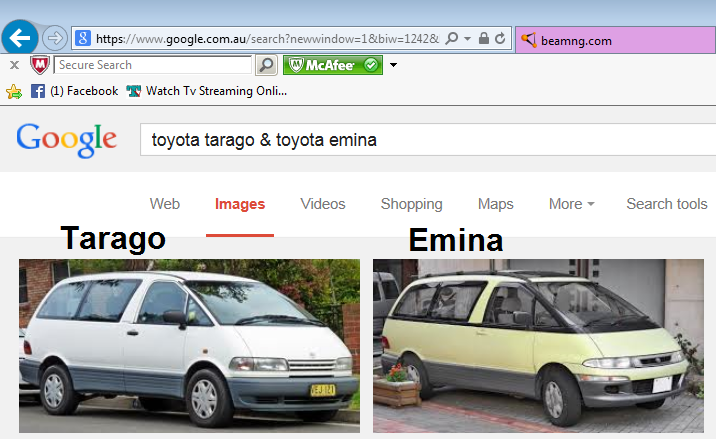The width and height of the screenshot is (716, 439).
Task: Open Search tools options
Action: click(x=667, y=204)
